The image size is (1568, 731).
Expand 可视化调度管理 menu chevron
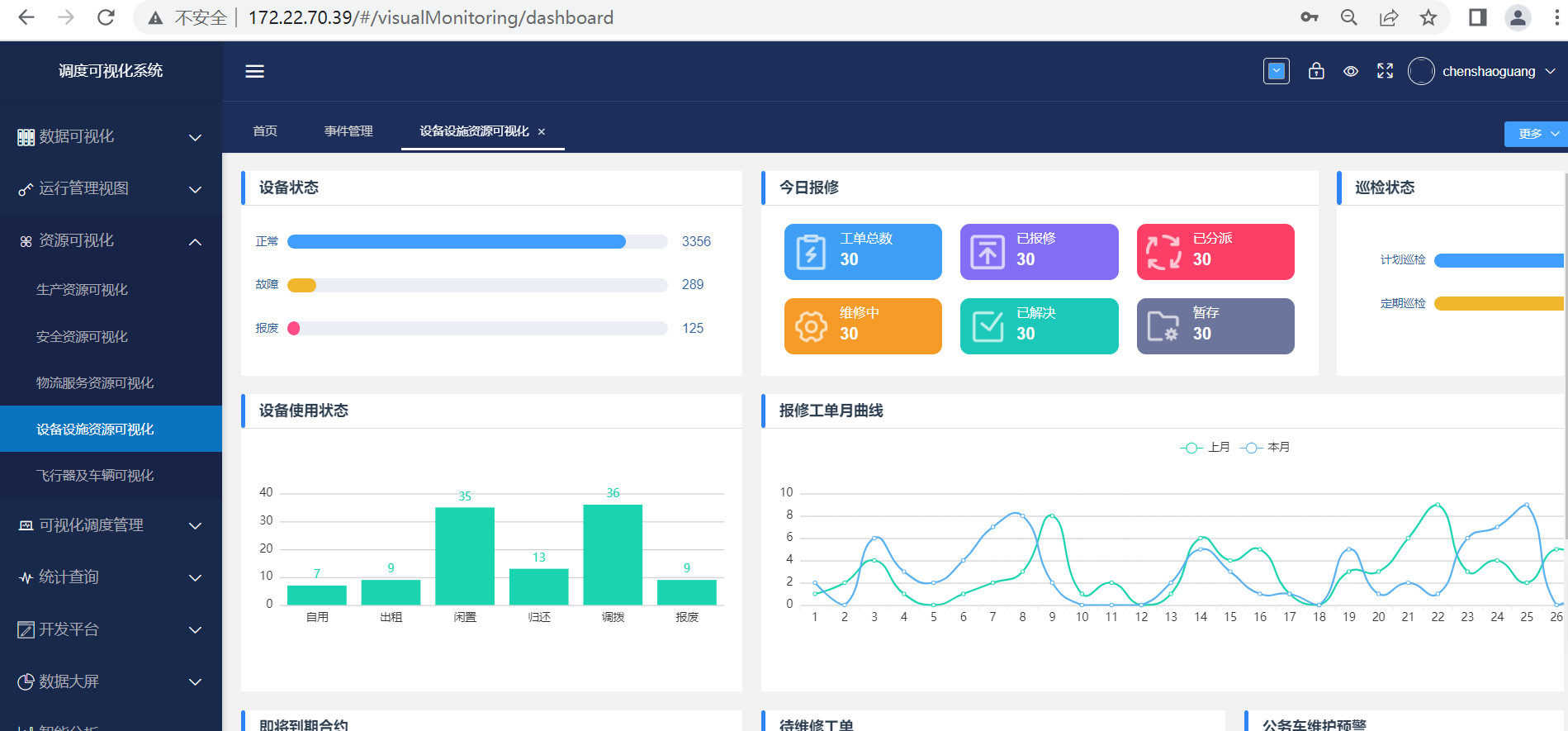tap(196, 525)
